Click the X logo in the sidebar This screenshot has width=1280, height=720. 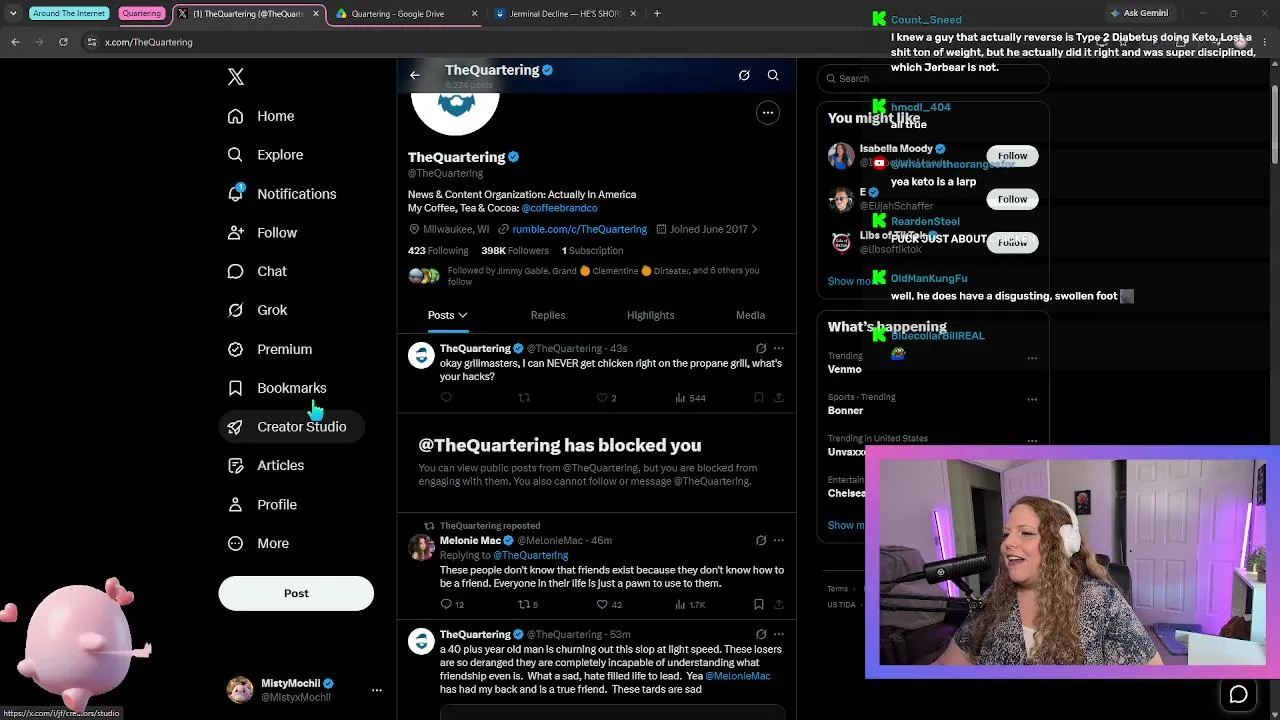[236, 77]
